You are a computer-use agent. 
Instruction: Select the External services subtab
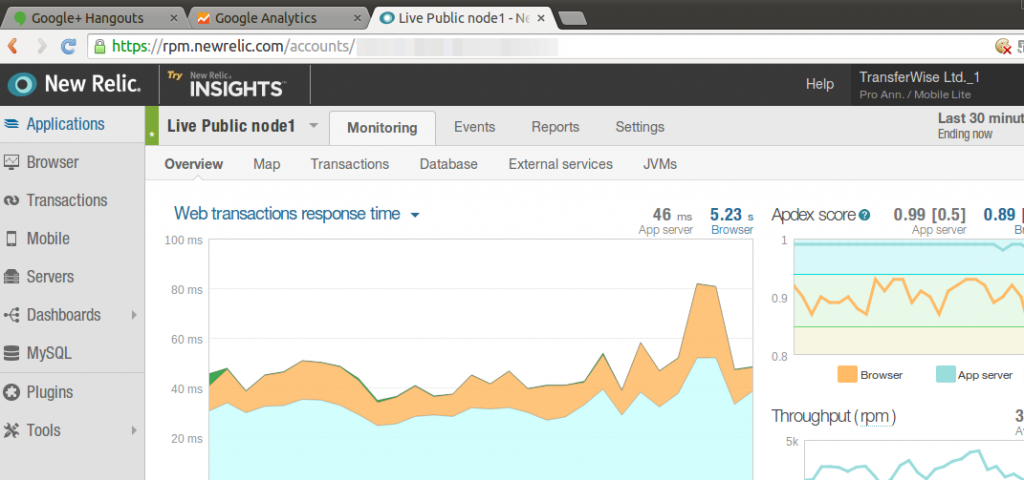tap(560, 164)
